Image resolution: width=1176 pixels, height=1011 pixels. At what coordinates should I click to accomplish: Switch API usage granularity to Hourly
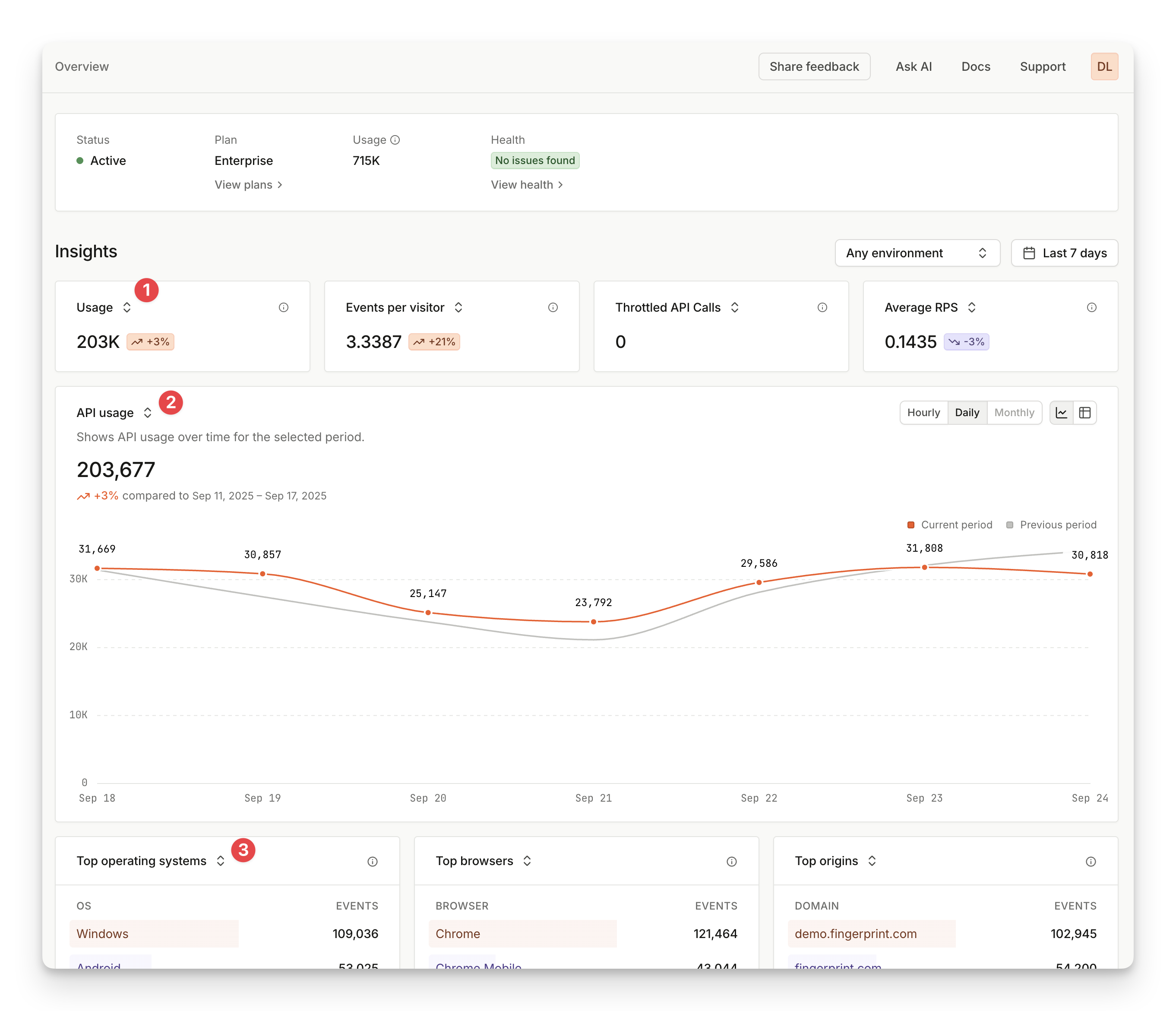point(924,413)
